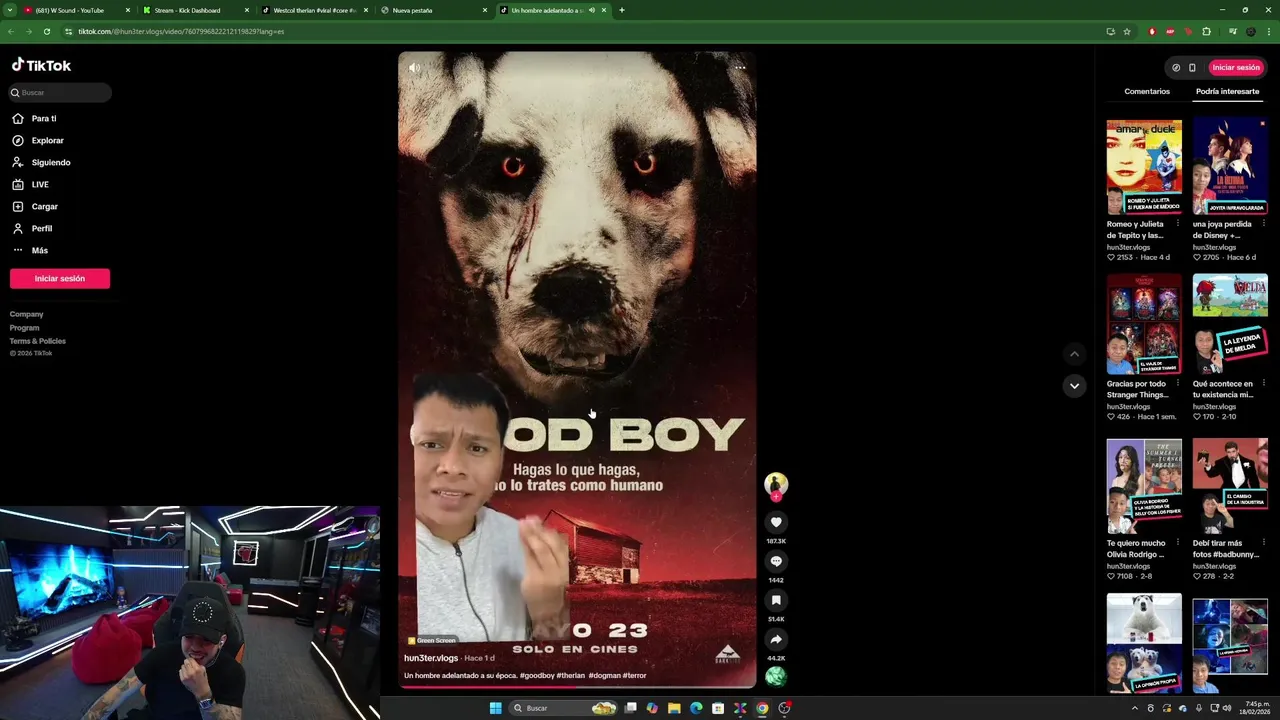
Task: Open a new browser tab
Action: click(622, 10)
